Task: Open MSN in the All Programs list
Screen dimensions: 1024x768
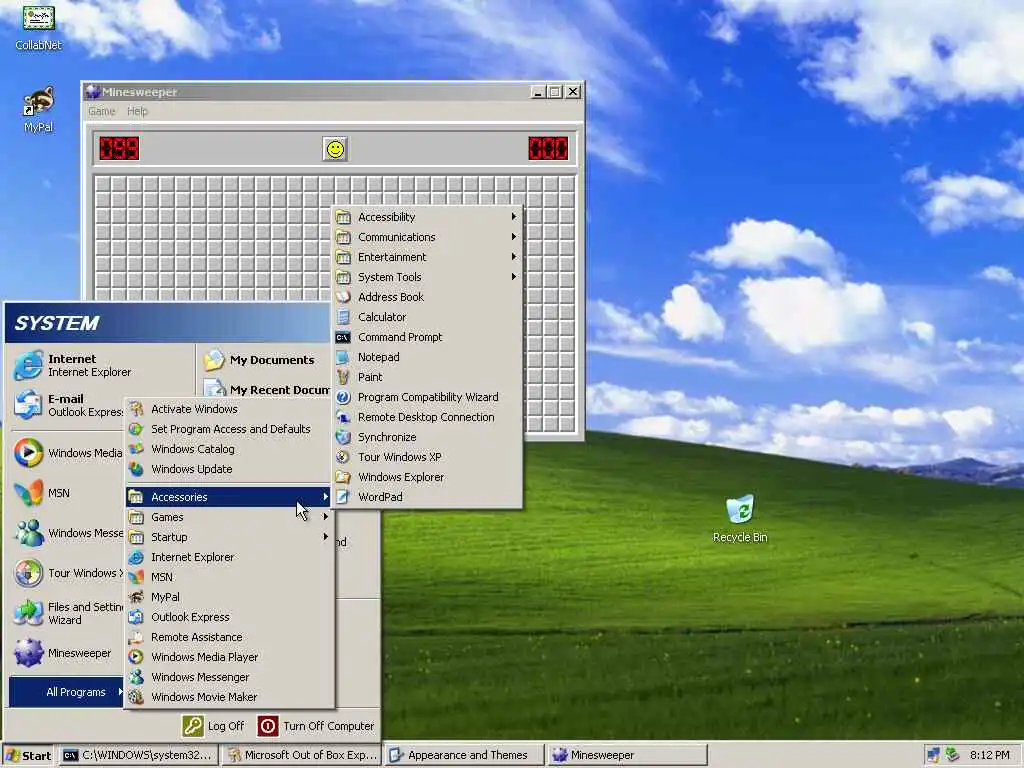Action: [x=229, y=577]
